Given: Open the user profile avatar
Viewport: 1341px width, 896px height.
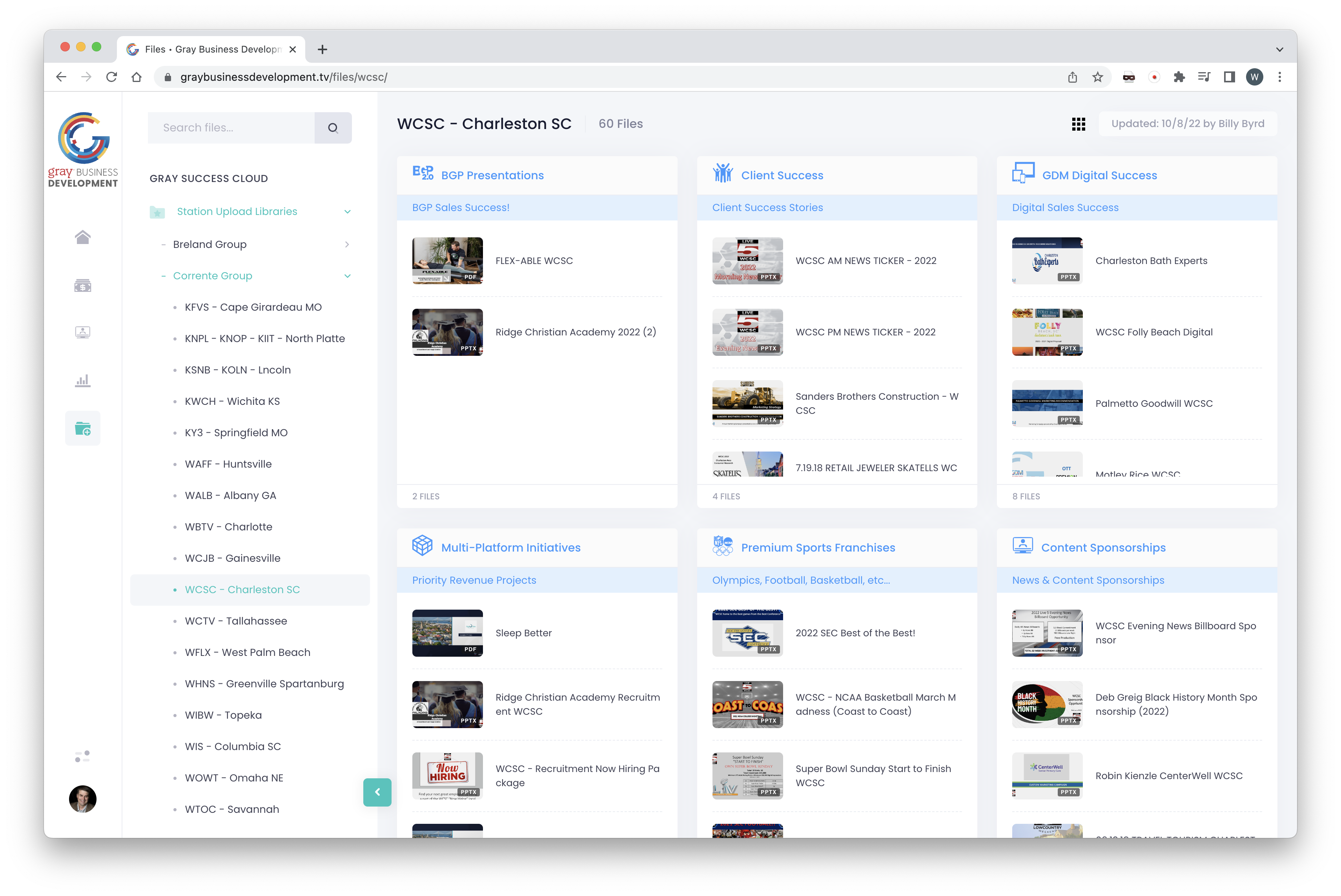Looking at the screenshot, I should [x=82, y=799].
